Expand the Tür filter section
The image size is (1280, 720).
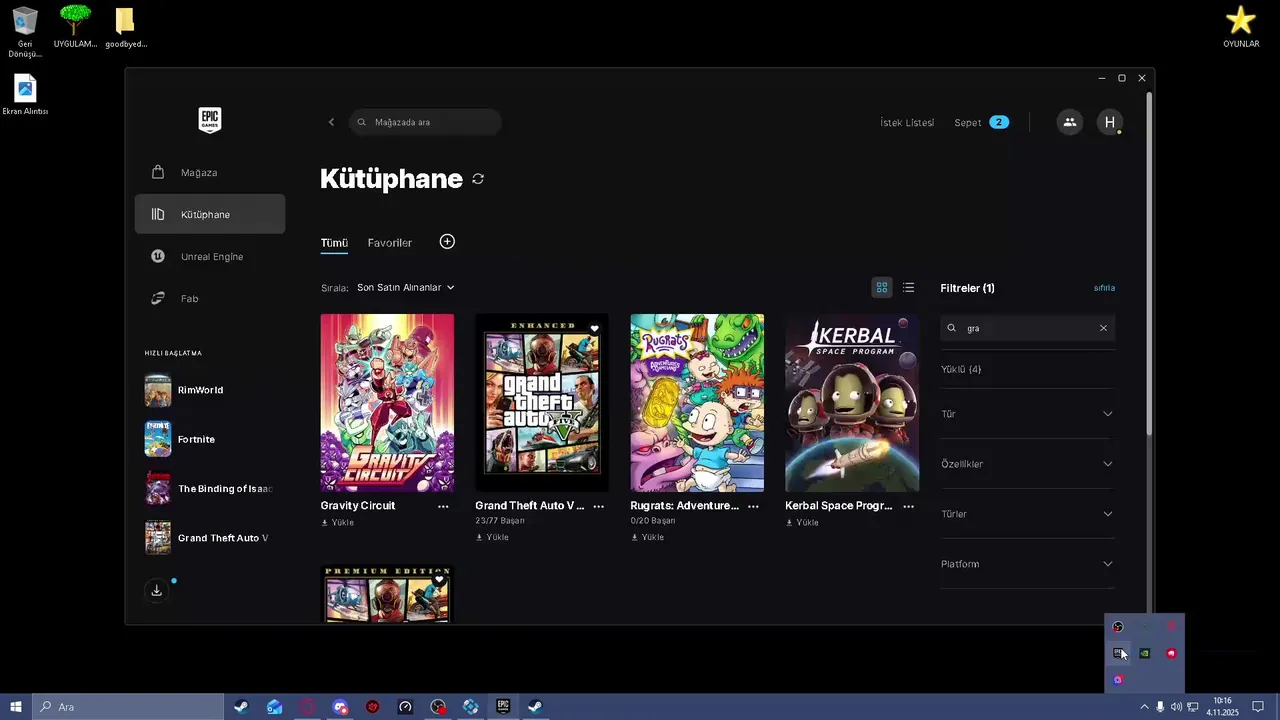(1027, 414)
